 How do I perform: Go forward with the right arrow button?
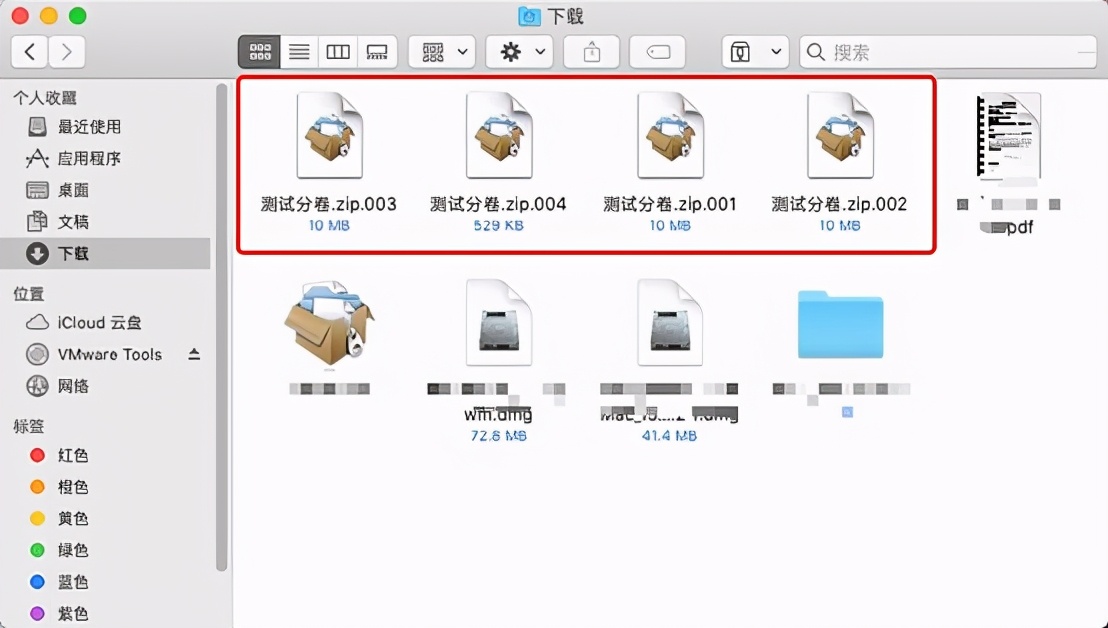pyautogui.click(x=67, y=52)
